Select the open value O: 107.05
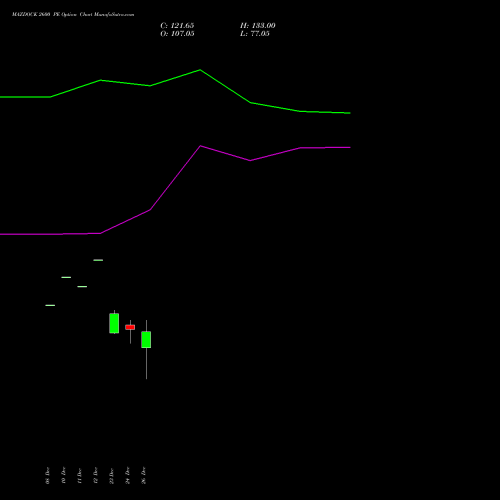The image size is (500, 500). (x=177, y=34)
